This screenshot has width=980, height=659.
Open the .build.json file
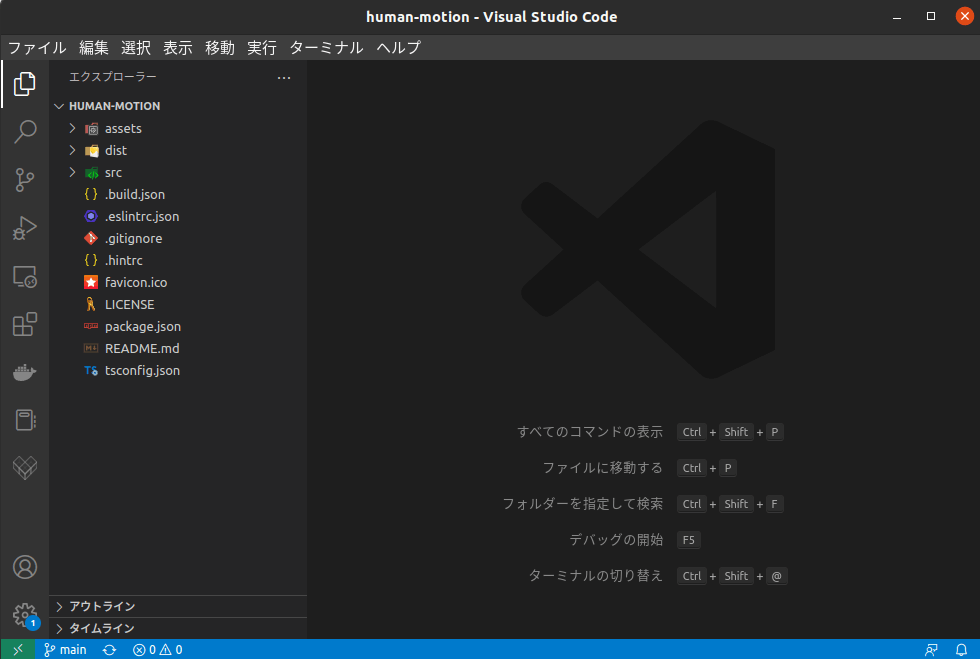178,194
